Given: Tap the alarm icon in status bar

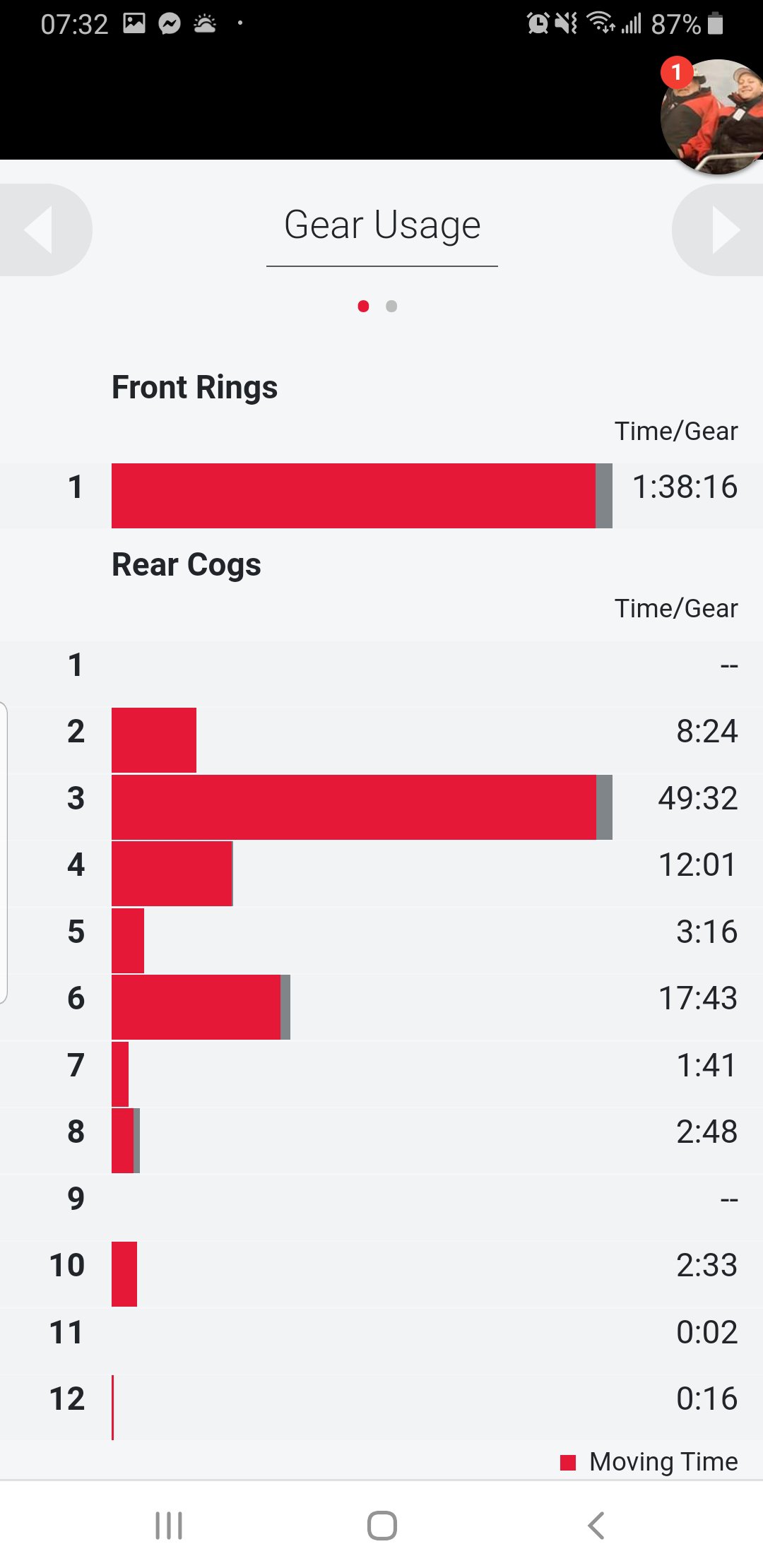Looking at the screenshot, I should point(538,23).
